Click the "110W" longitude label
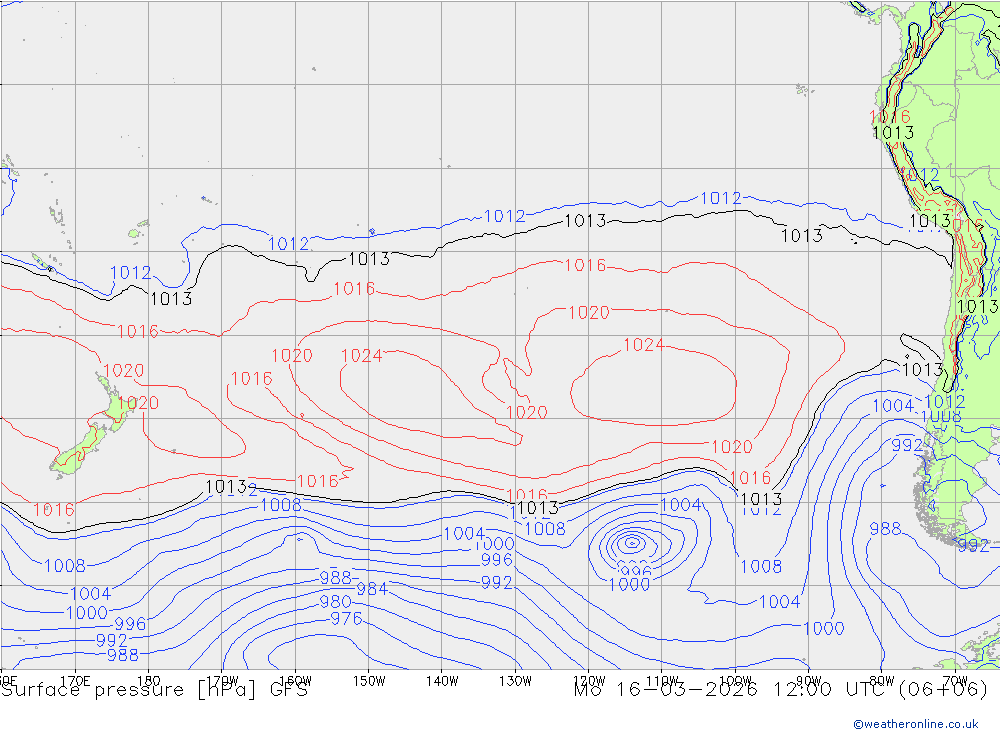 point(662,681)
